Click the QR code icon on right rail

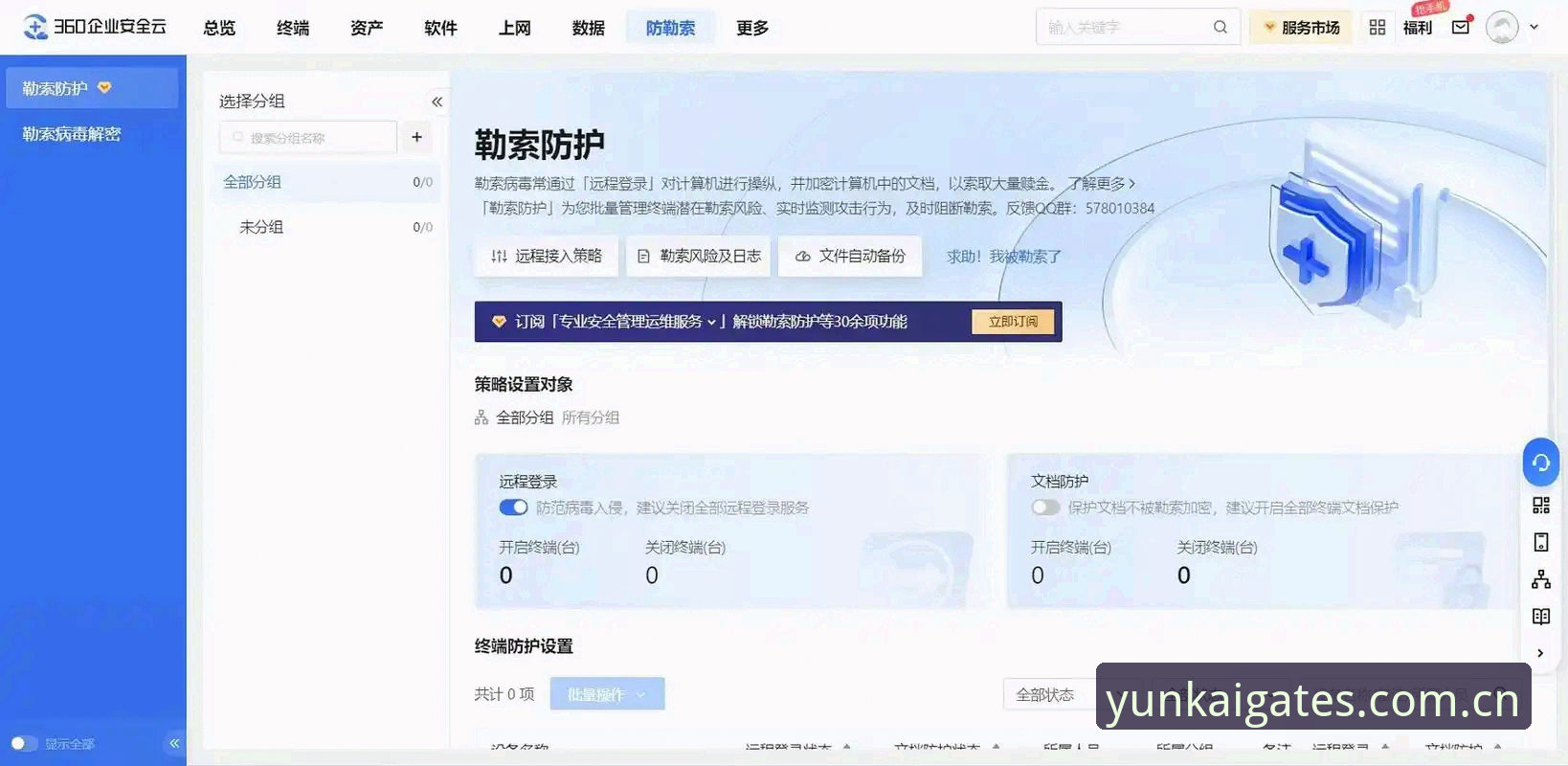[x=1541, y=506]
